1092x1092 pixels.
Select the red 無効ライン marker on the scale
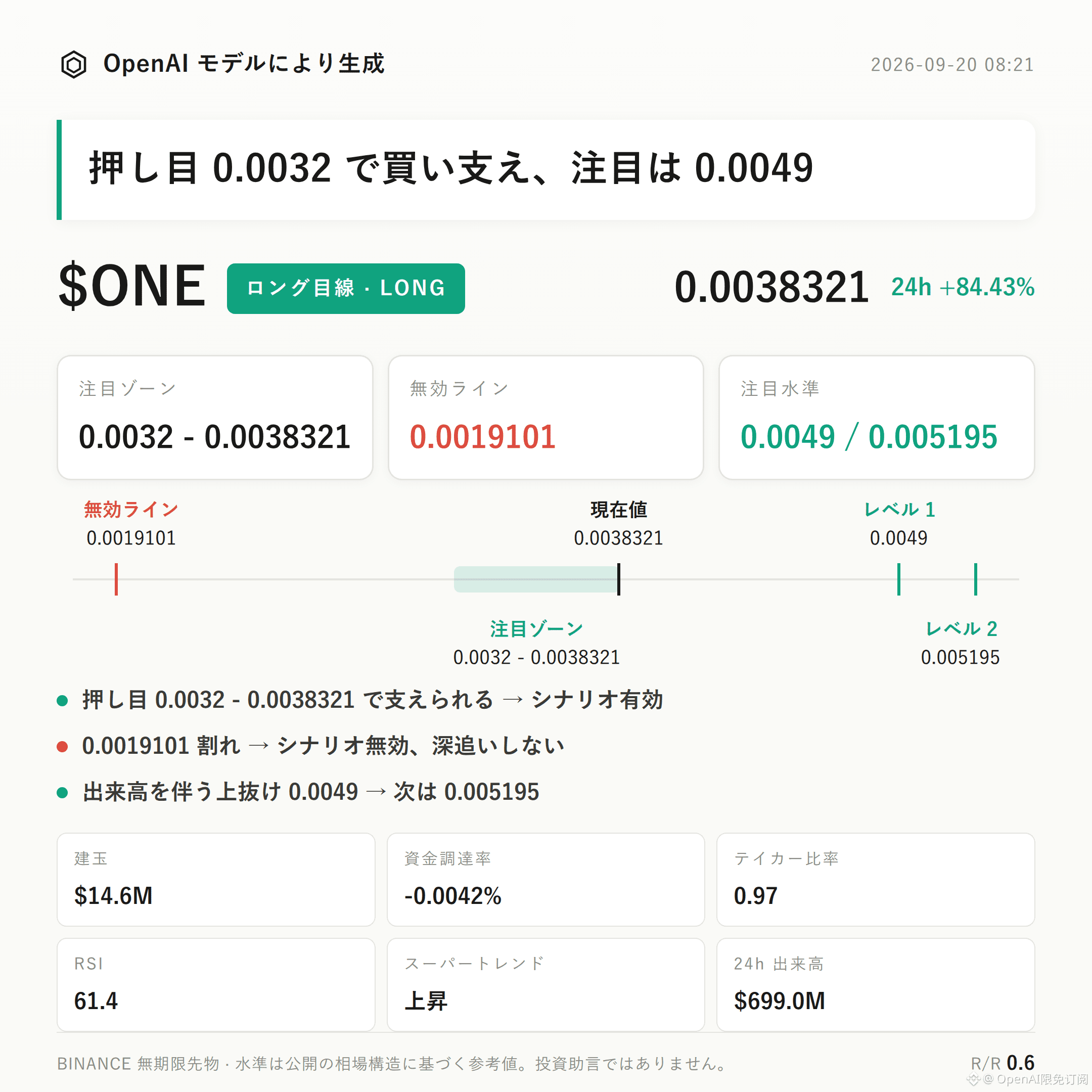[116, 579]
